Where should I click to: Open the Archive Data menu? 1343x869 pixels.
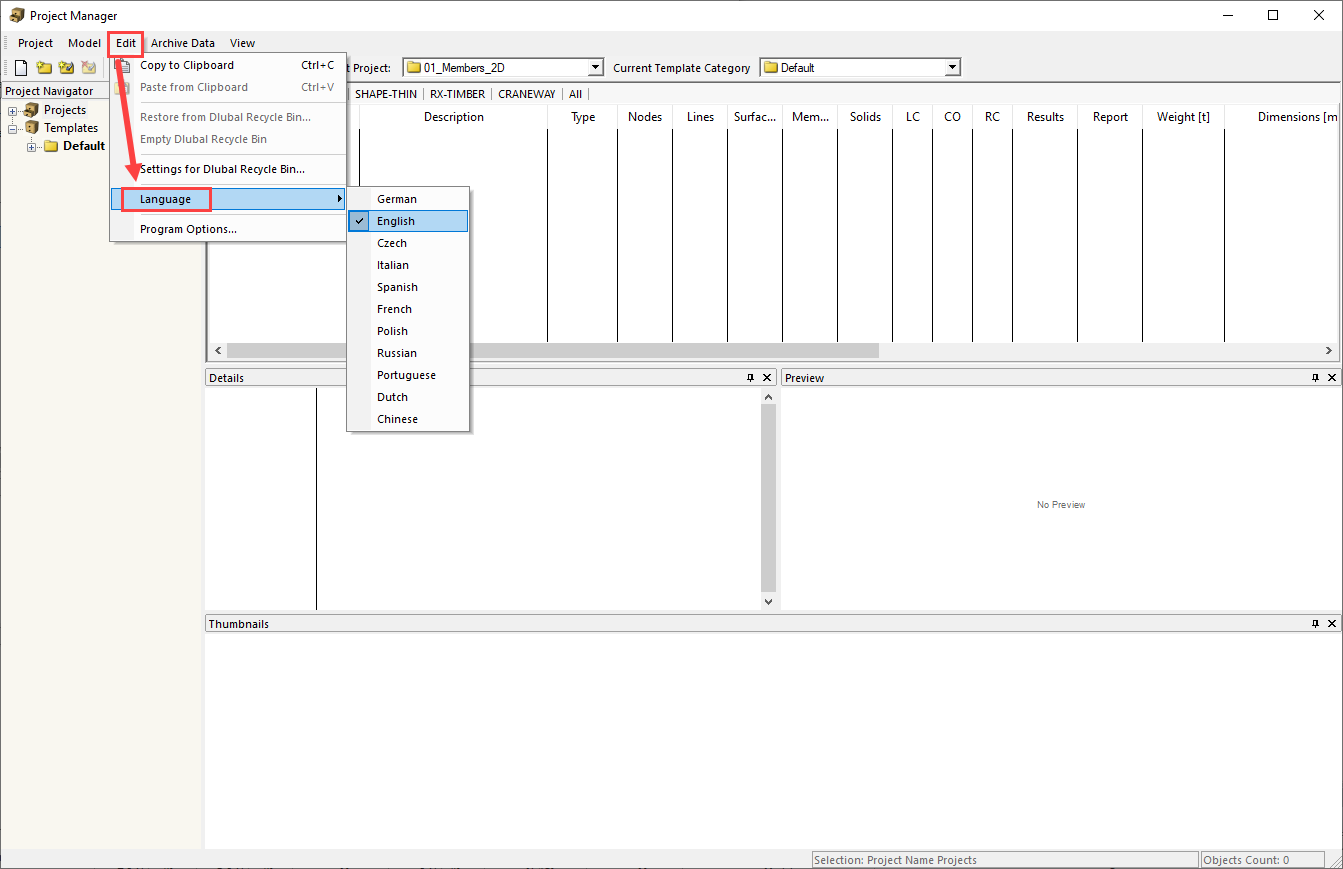(183, 43)
